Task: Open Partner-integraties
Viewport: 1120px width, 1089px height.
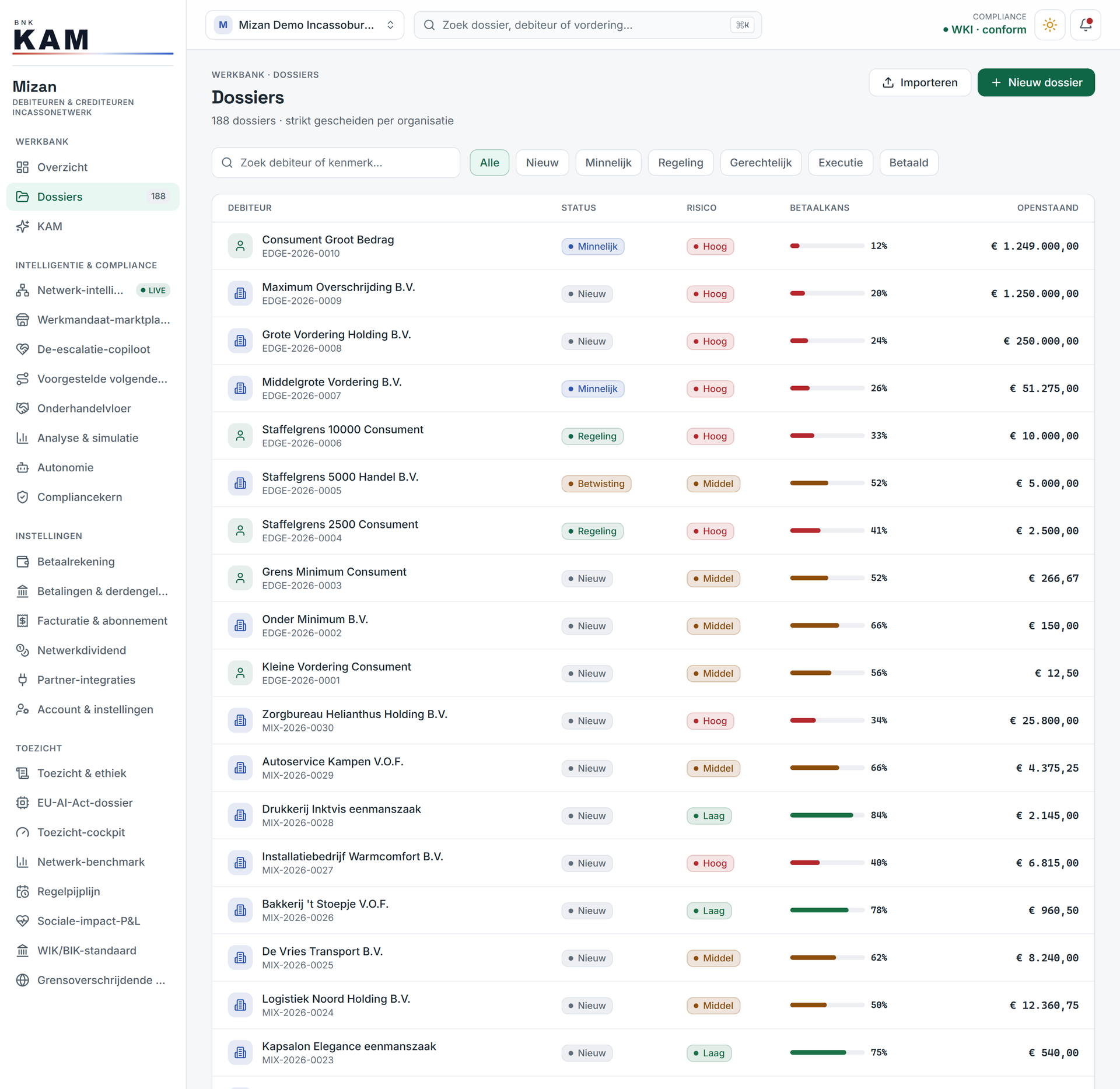Action: (93, 680)
